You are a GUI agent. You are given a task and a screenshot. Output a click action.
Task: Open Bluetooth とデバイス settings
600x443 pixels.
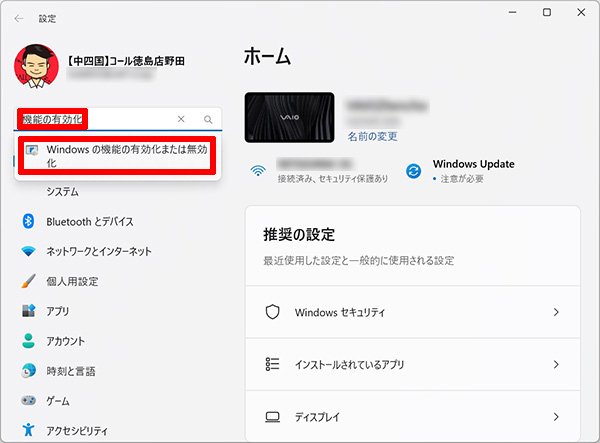[x=90, y=222]
